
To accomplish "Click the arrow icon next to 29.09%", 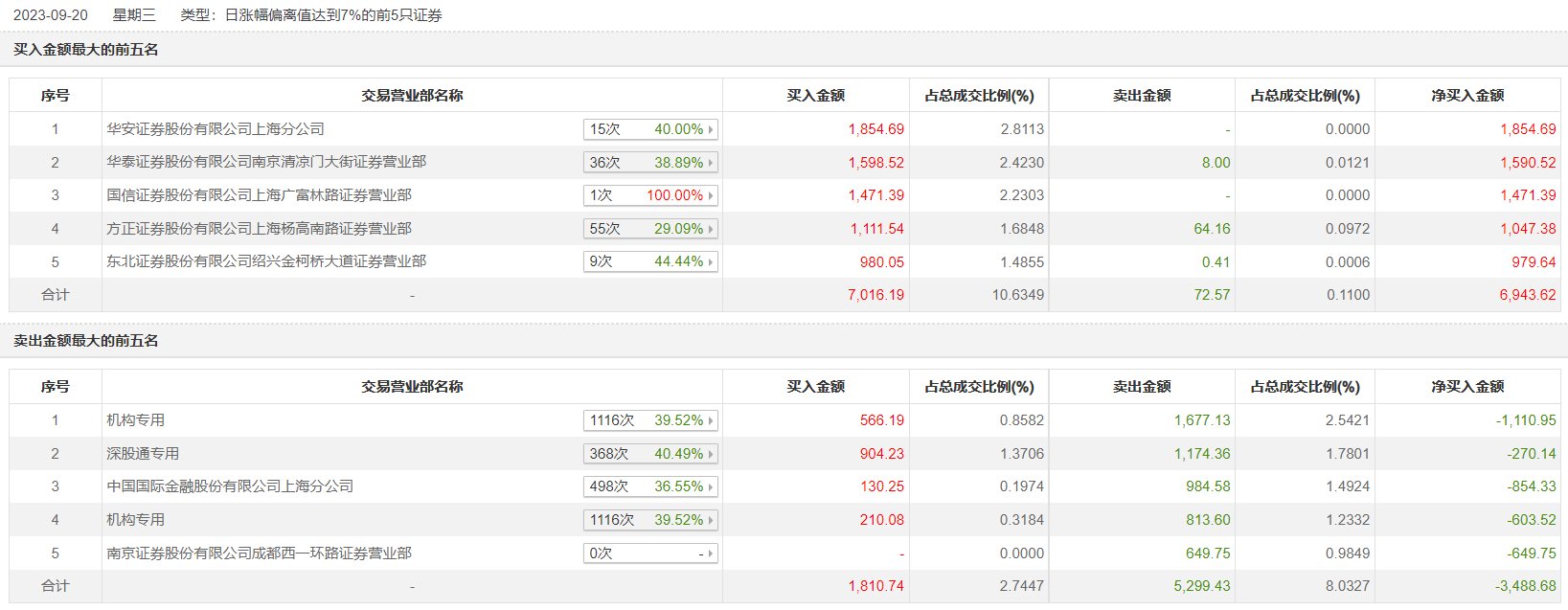I will click(711, 229).
